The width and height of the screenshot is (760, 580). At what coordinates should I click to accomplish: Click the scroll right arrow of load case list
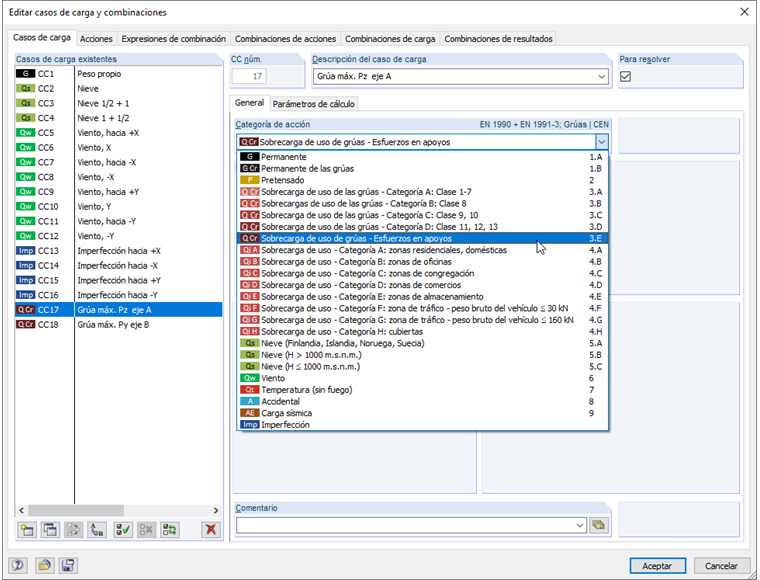216,510
